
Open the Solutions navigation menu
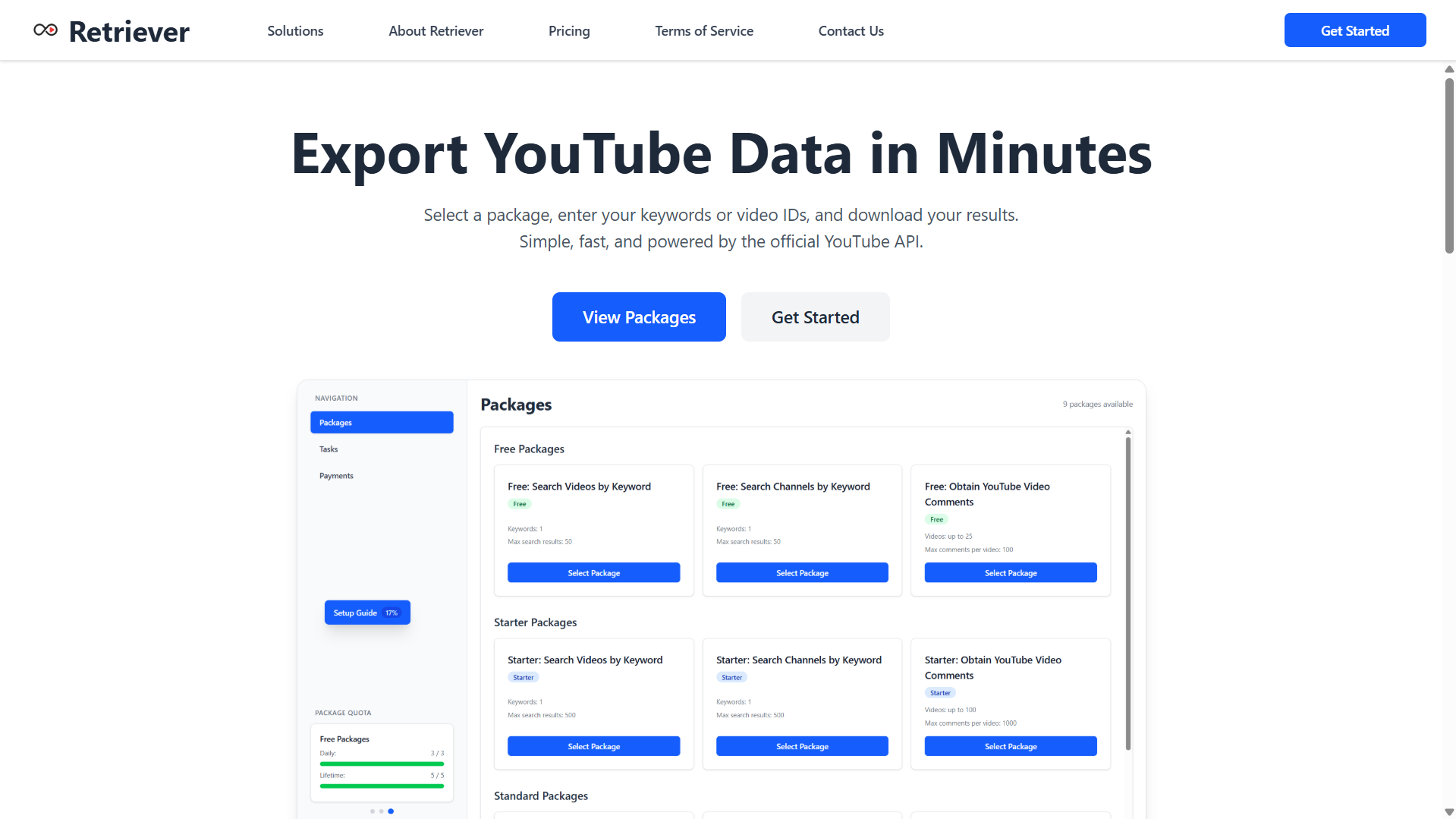(x=295, y=30)
